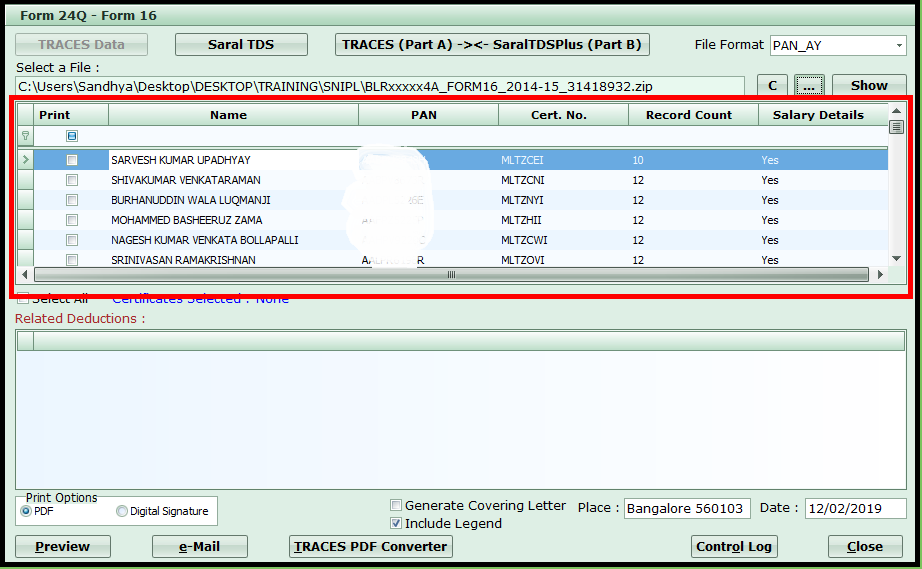Click record count 10 in Sarvesh row
Screen dimensions: 922x569
[638, 160]
